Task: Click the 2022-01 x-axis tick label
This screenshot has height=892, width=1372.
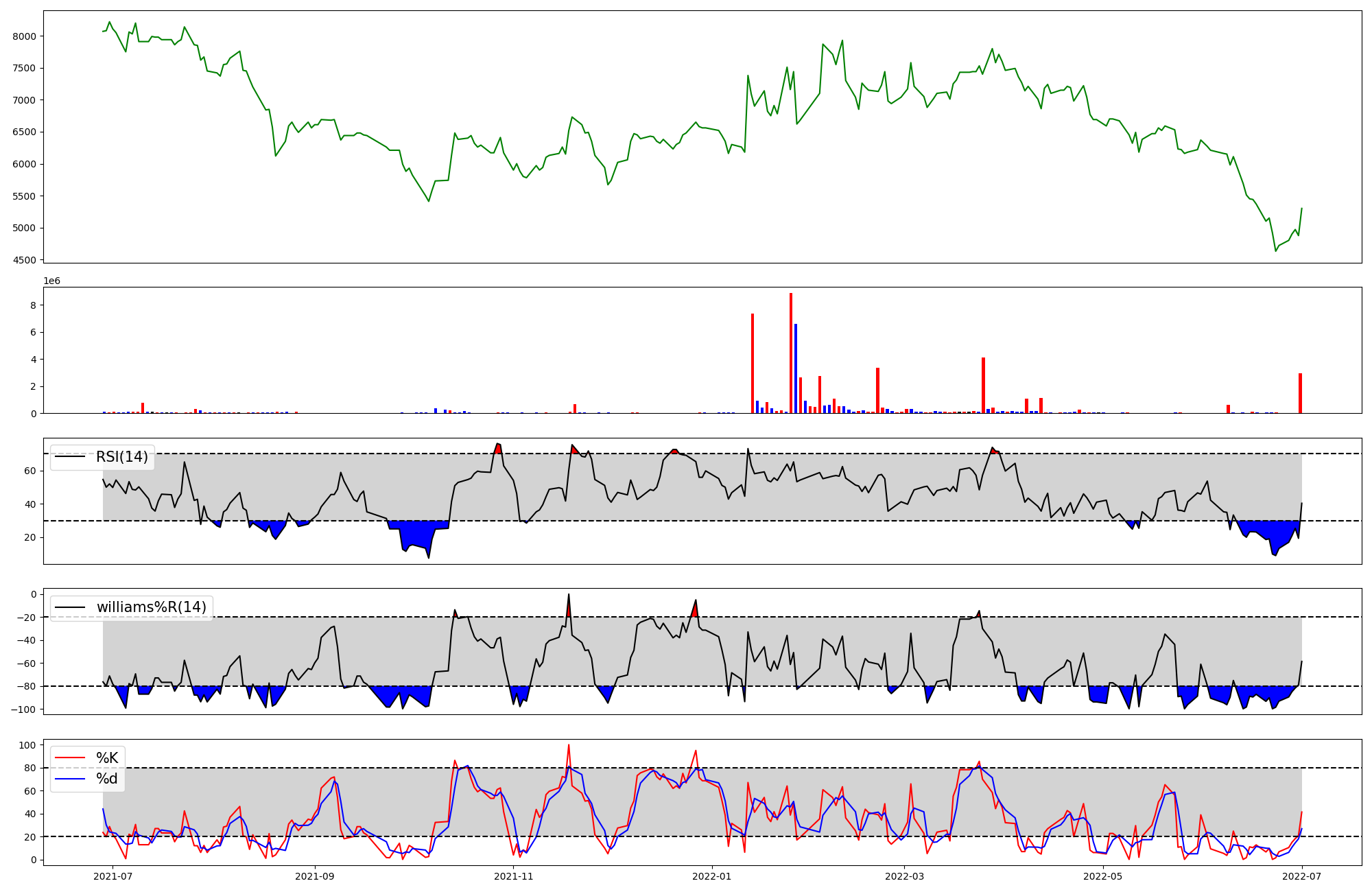Action: [x=712, y=876]
